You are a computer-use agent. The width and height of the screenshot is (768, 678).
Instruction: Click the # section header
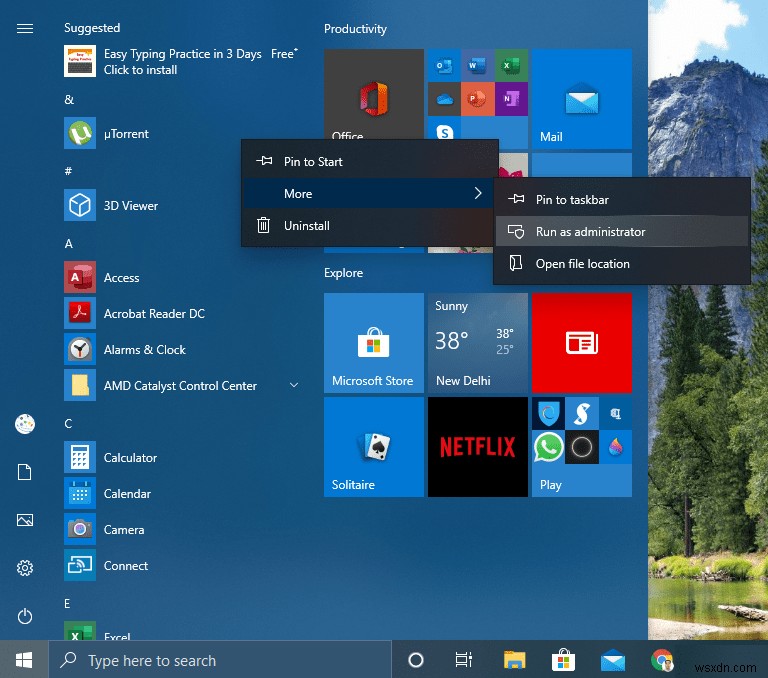(x=69, y=171)
